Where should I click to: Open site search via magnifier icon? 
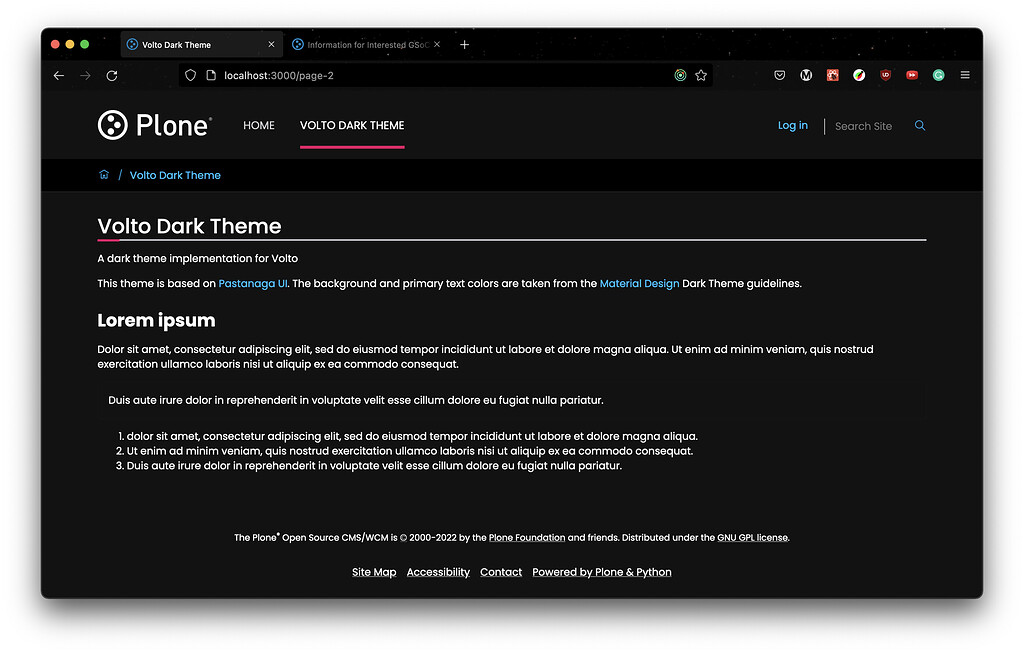point(919,125)
